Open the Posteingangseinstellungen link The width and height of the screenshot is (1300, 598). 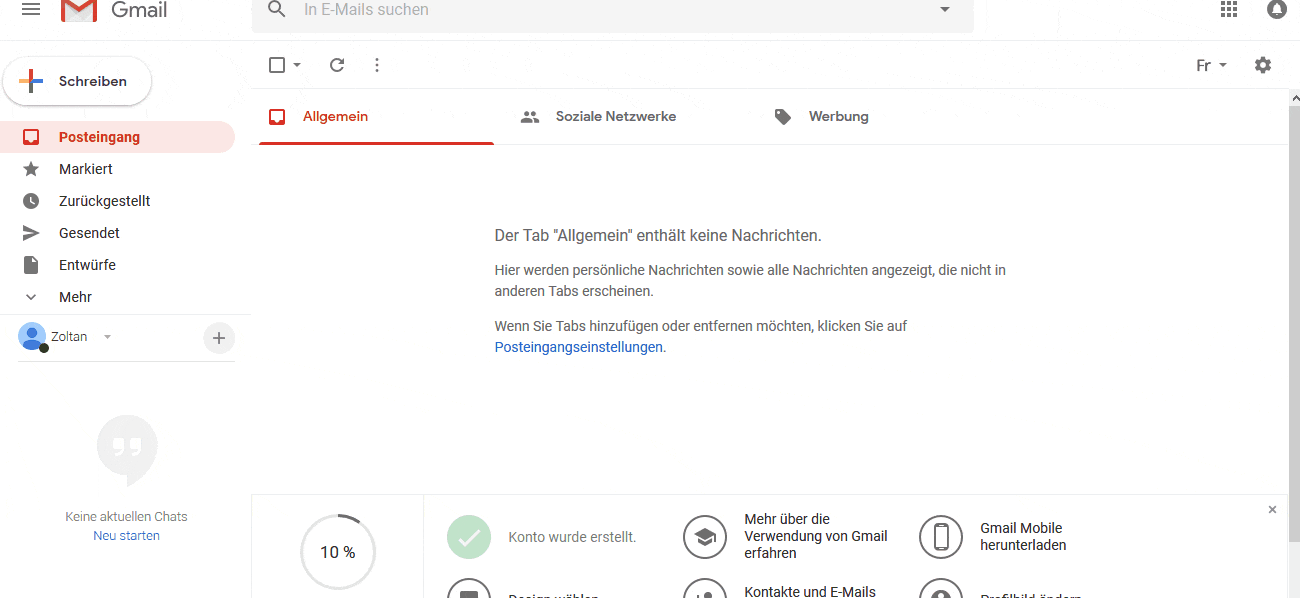[x=578, y=347]
